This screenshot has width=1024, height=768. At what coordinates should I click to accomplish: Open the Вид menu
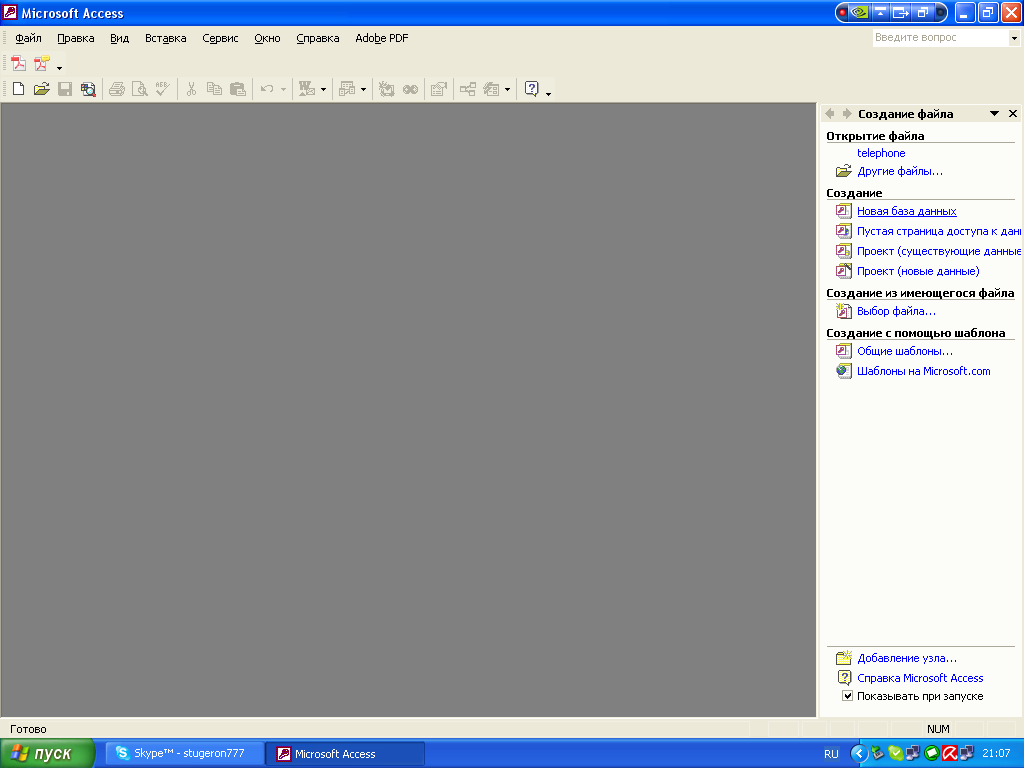[120, 38]
